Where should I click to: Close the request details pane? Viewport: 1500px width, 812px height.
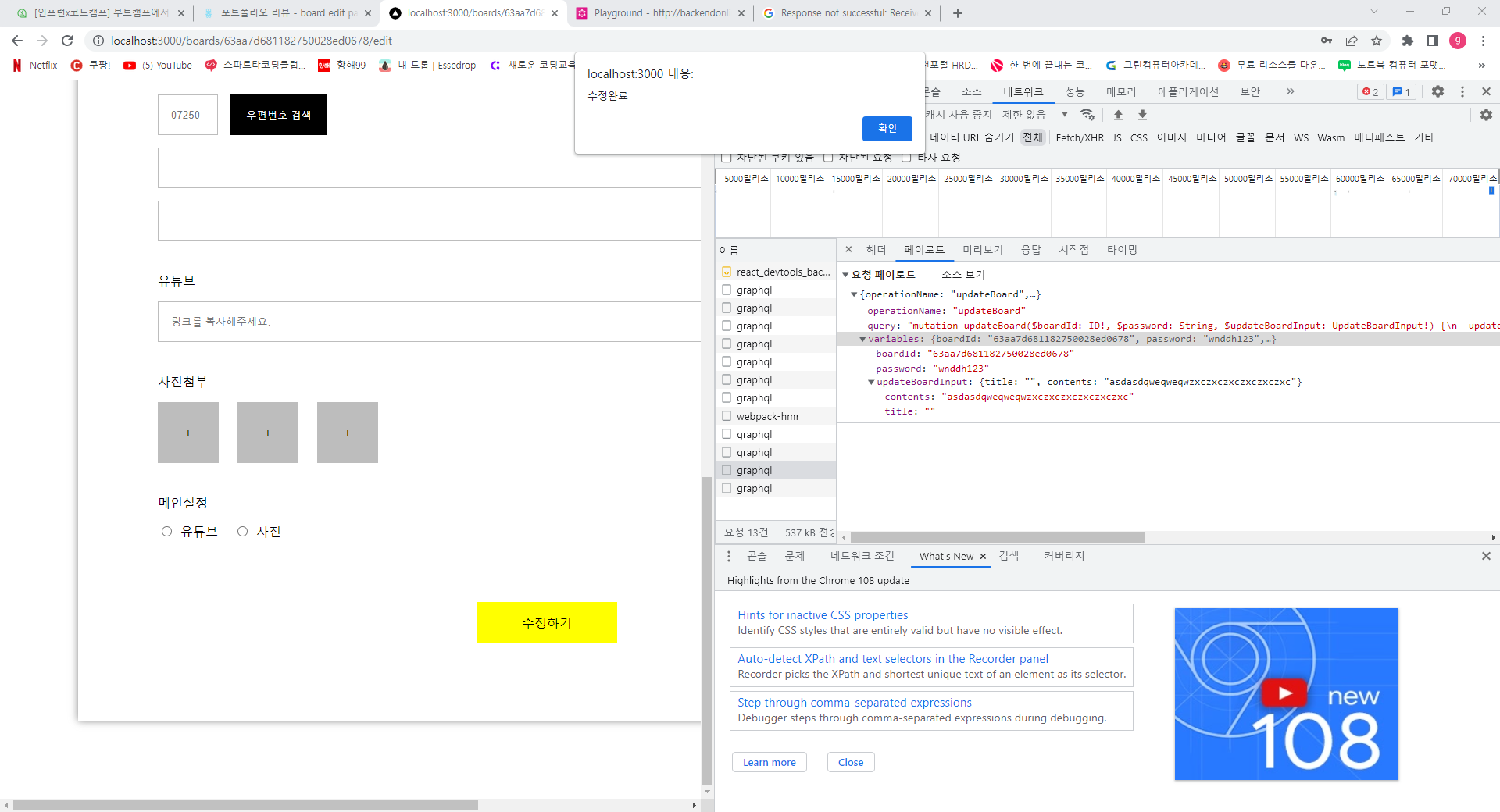848,250
